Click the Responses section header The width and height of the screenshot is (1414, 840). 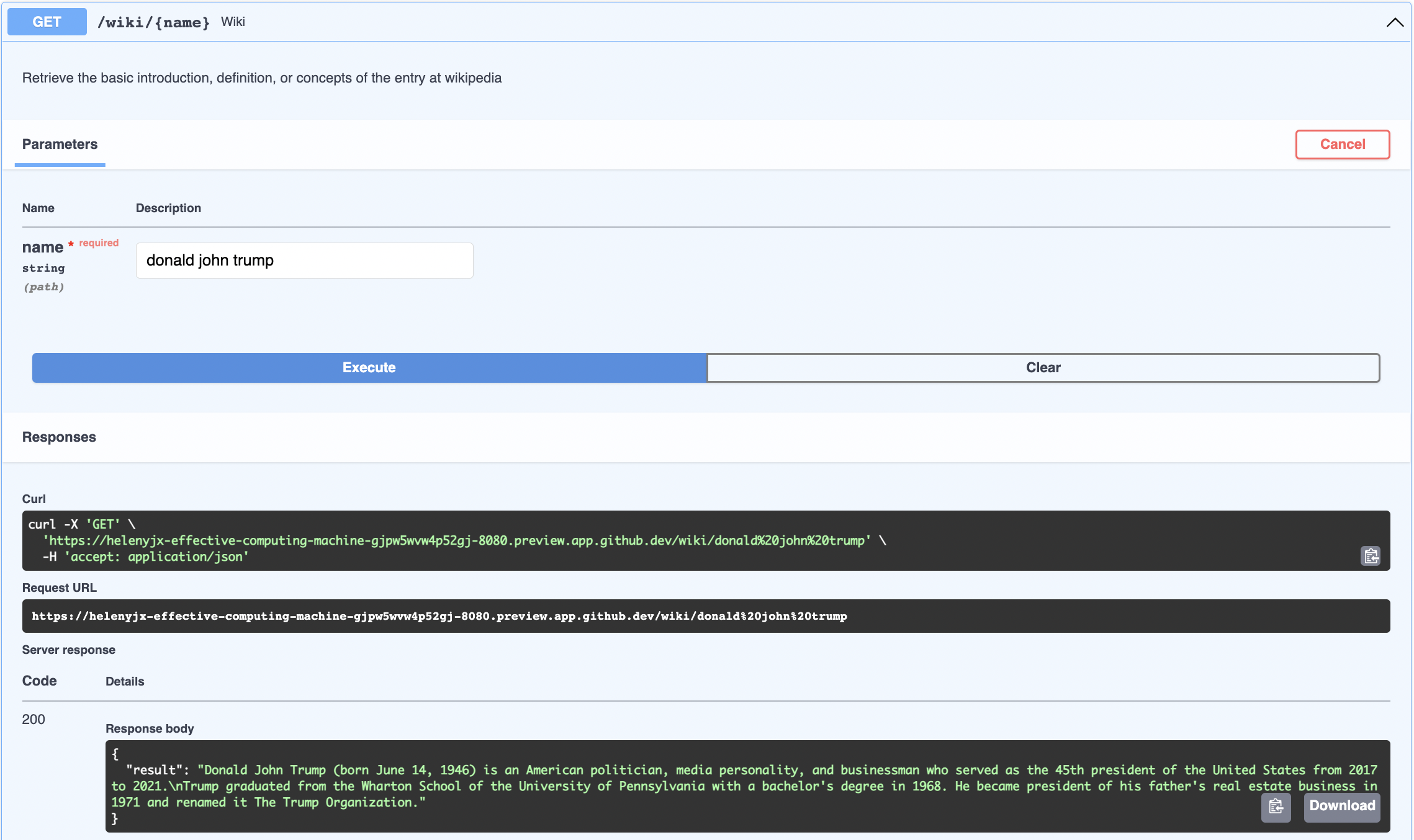[59, 437]
